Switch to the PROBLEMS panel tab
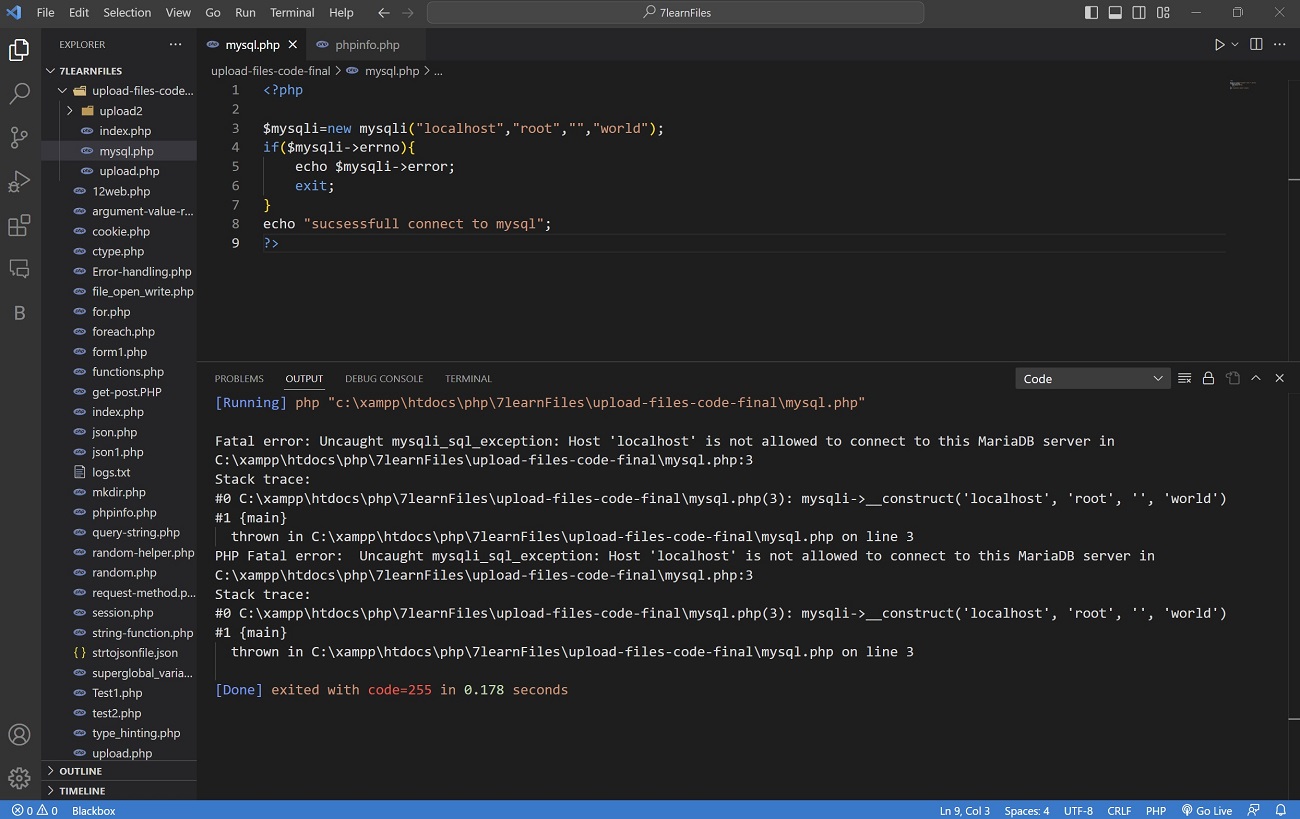The image size is (1300, 819). coord(239,379)
